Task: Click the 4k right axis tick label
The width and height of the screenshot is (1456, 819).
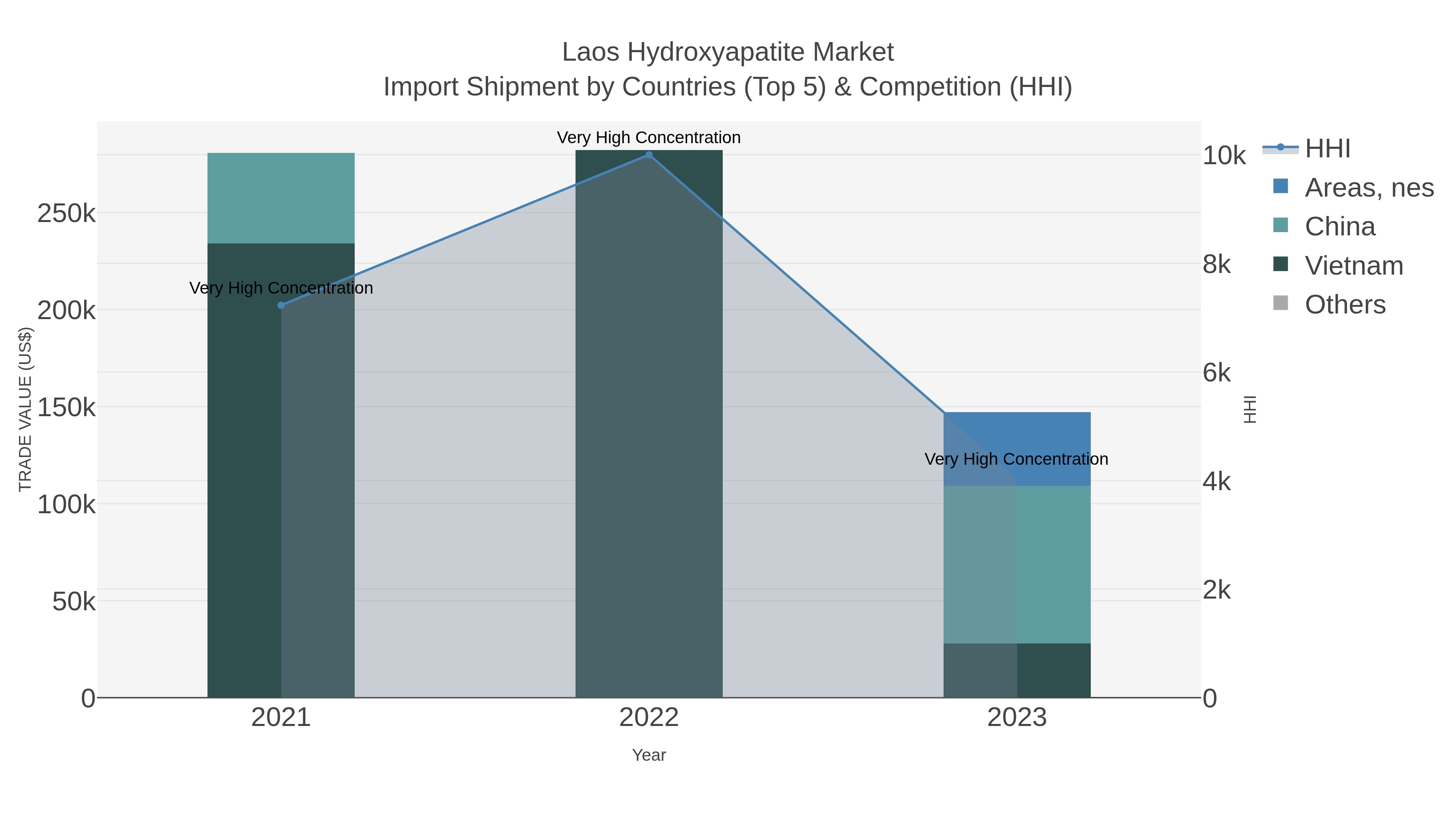Action: pyautogui.click(x=1217, y=481)
